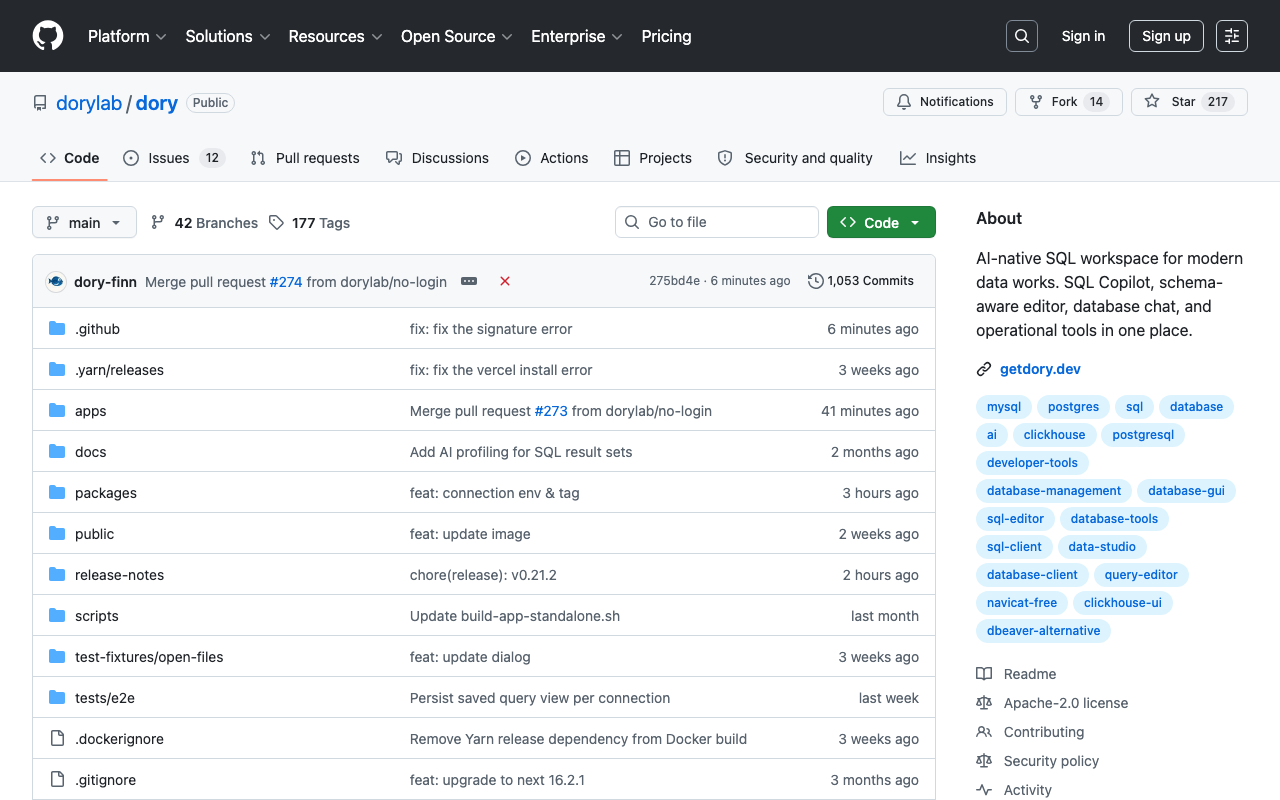Image resolution: width=1280 pixels, height=800 pixels.
Task: Click the GitHub logo icon
Action: coord(48,36)
